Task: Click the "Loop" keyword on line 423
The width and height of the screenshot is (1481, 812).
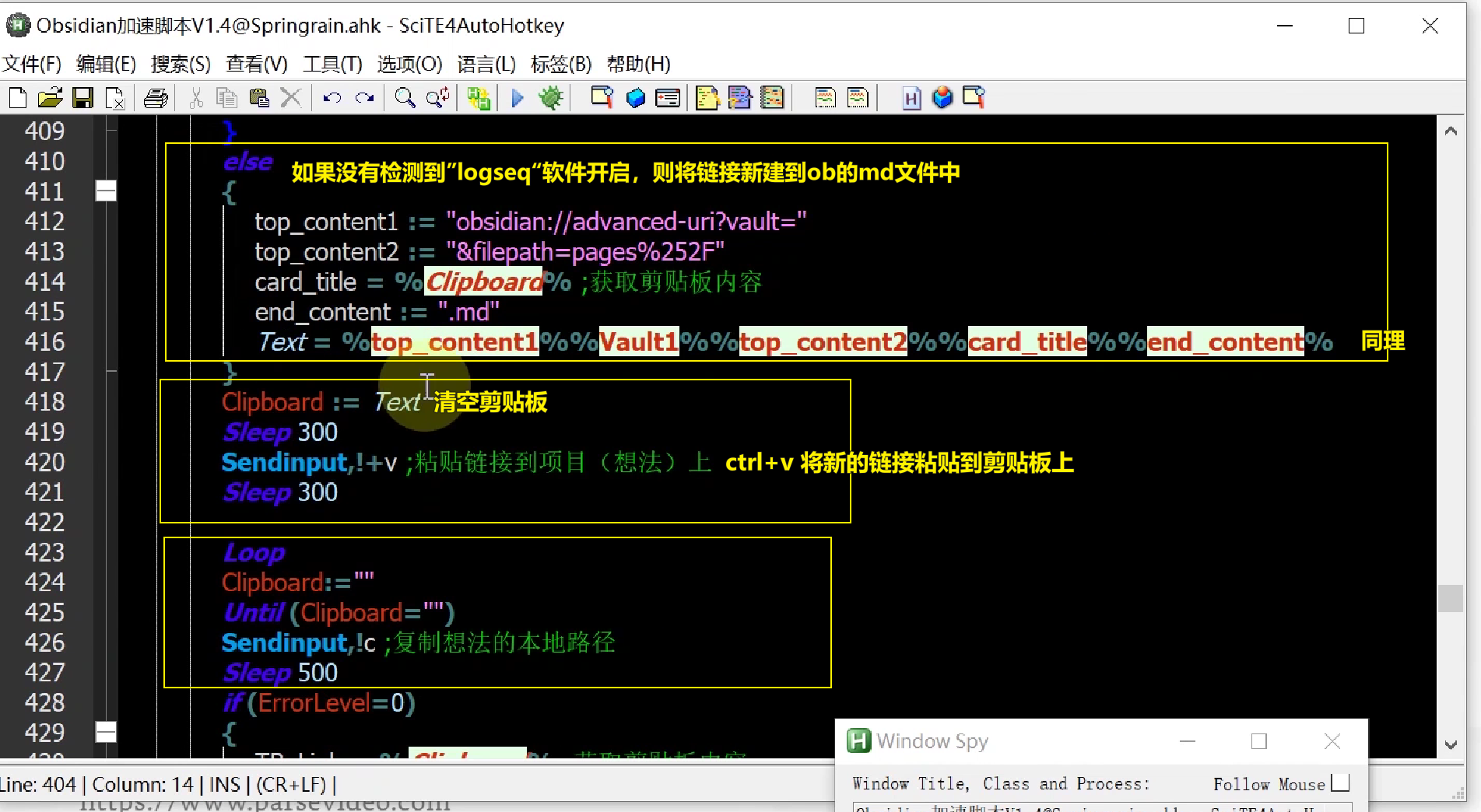Action: tap(254, 552)
